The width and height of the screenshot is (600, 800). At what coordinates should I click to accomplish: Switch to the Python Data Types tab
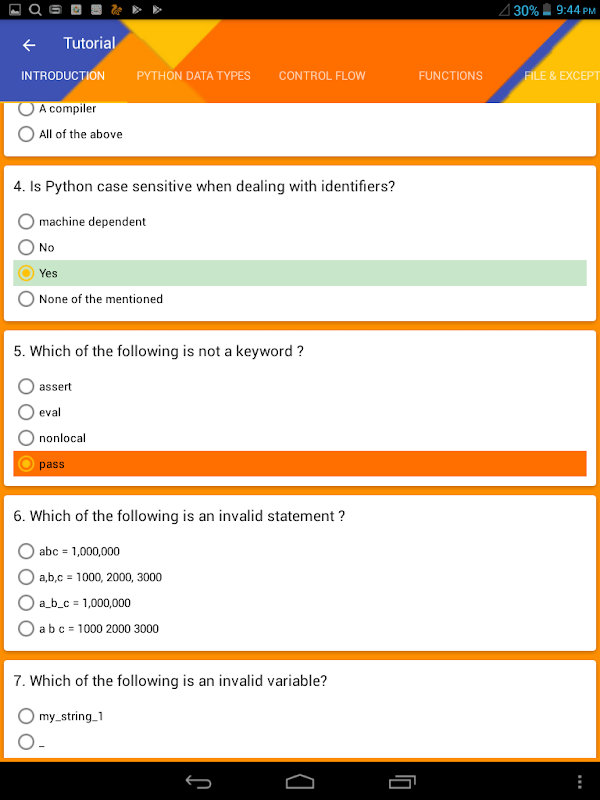193,76
